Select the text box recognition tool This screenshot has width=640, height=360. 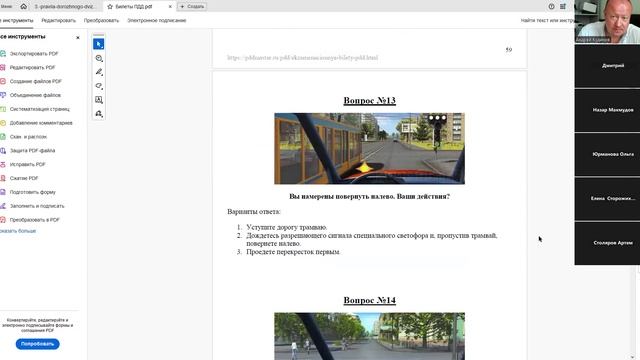tap(99, 100)
